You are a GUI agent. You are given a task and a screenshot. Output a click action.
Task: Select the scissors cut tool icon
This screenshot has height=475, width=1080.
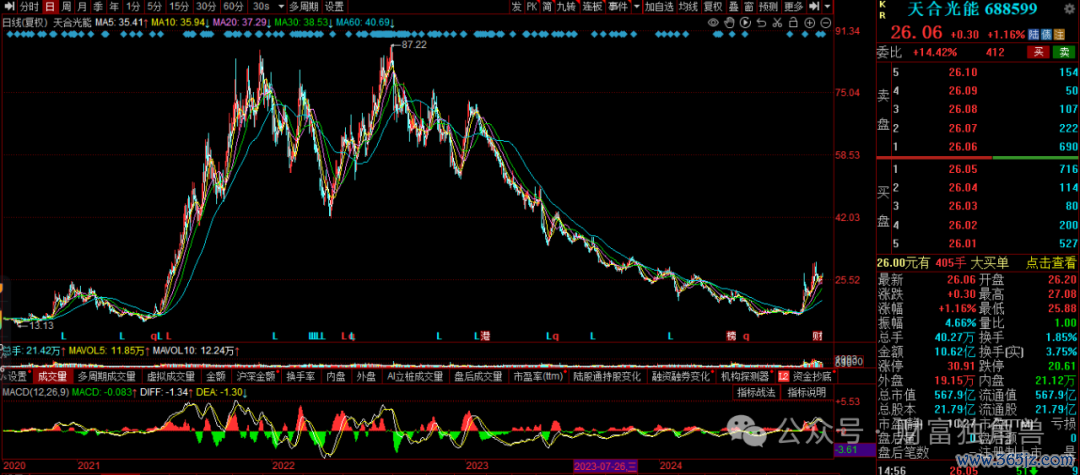tap(777, 23)
